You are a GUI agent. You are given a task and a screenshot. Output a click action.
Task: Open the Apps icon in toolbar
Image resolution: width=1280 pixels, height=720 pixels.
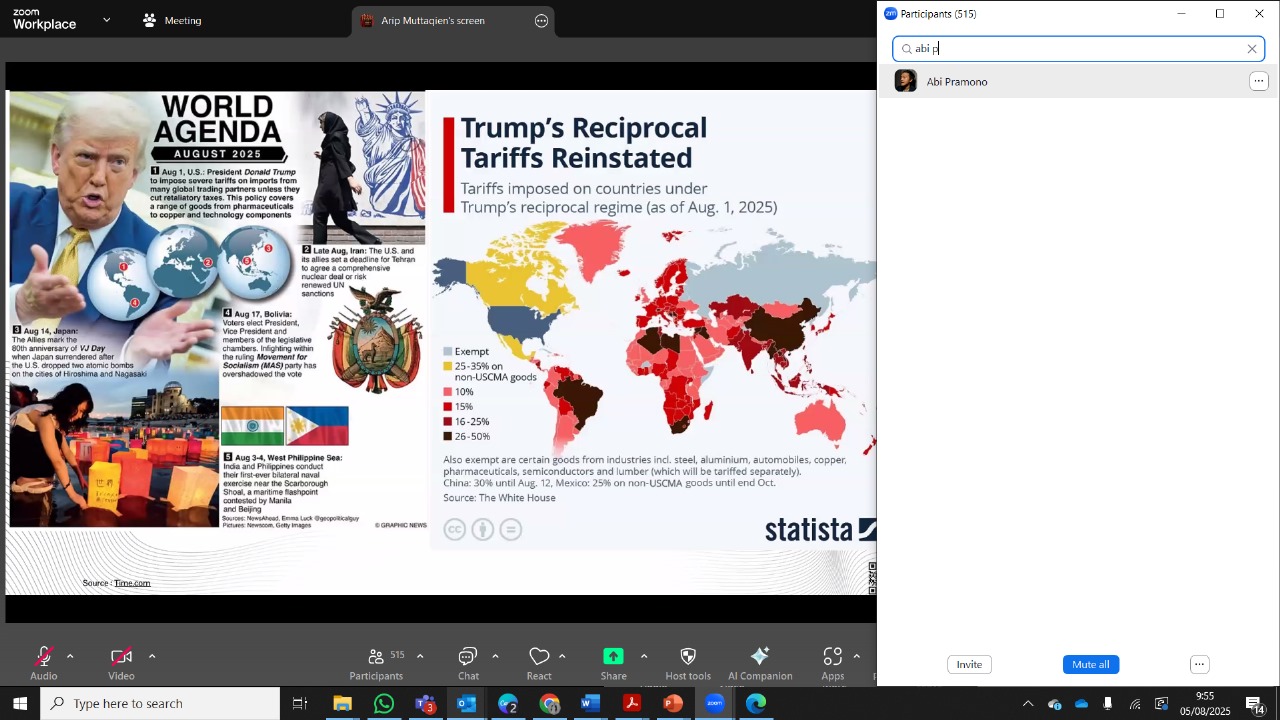833,657
